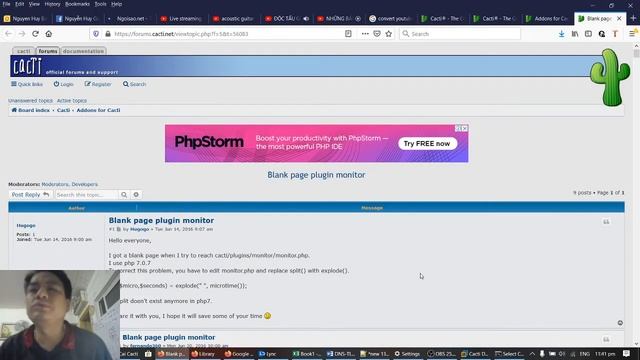Image resolution: width=640 pixels, height=360 pixels.
Task: Close the PhpStorm ad with X
Action: point(465,128)
